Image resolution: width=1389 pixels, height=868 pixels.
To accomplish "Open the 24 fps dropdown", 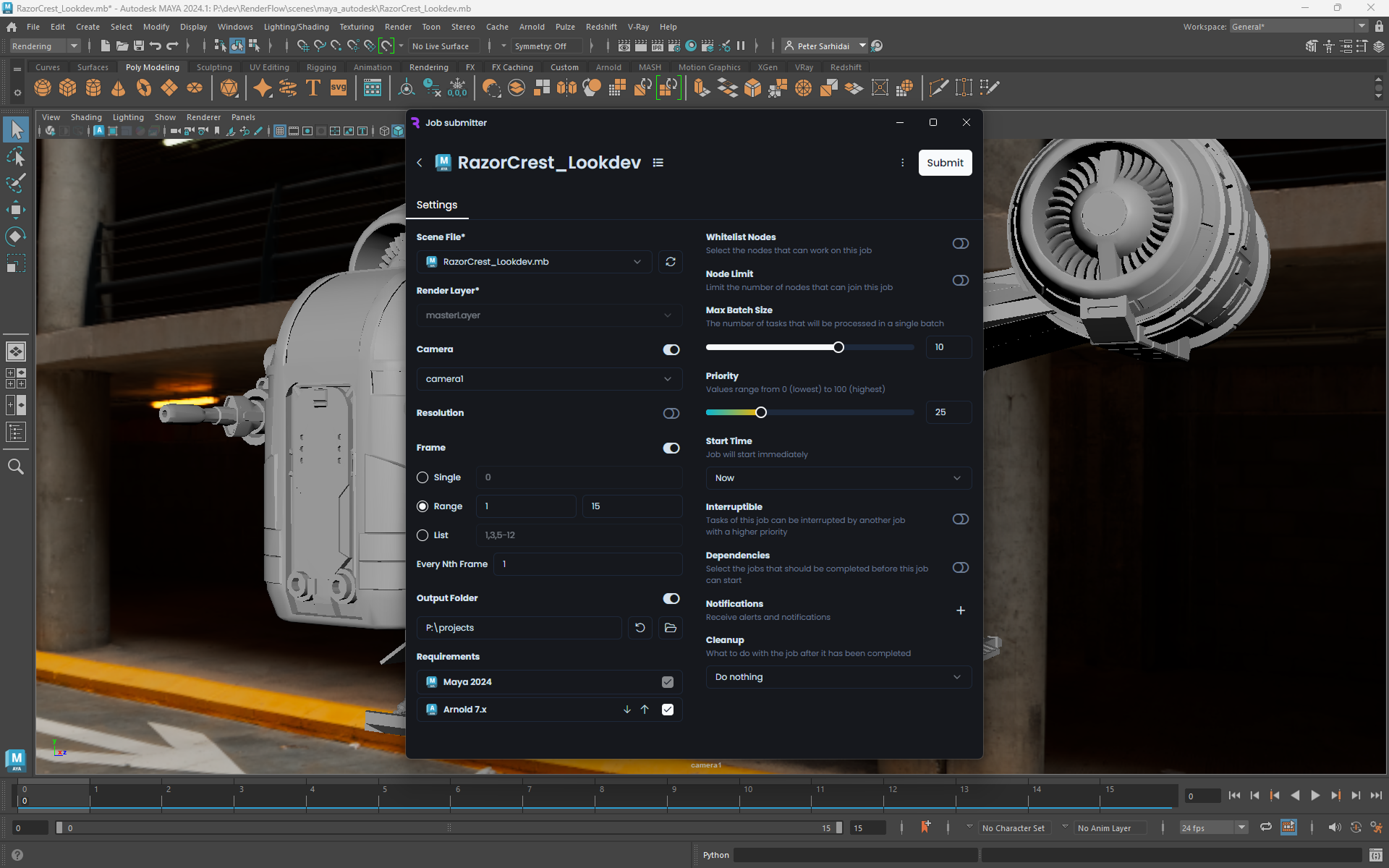I will click(1213, 828).
